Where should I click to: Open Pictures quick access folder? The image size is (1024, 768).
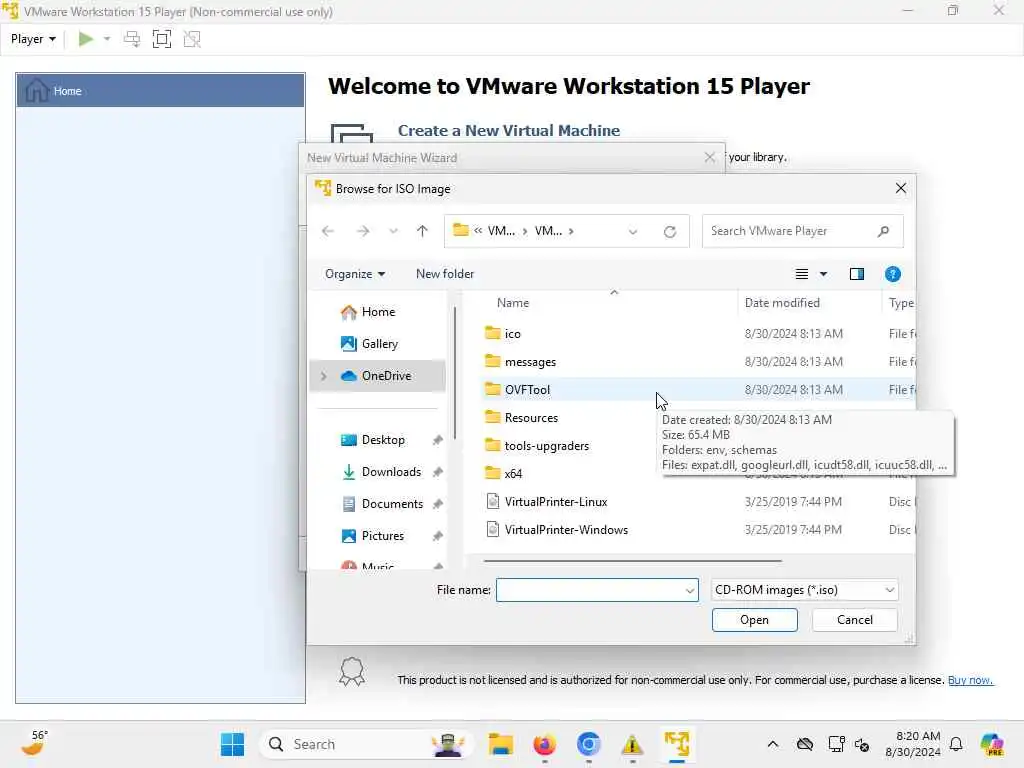[x=383, y=536]
